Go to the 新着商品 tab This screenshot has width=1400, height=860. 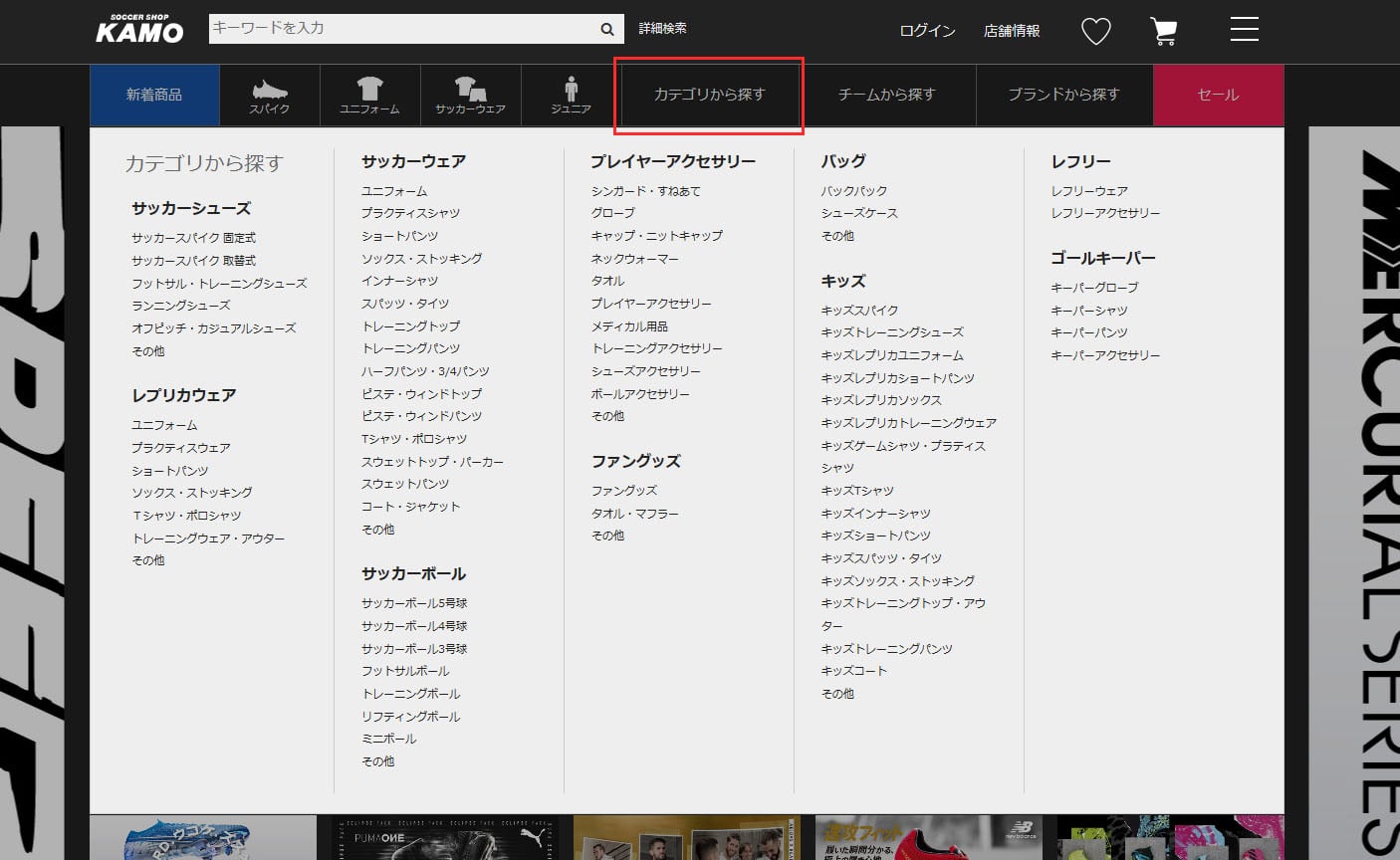pos(154,95)
